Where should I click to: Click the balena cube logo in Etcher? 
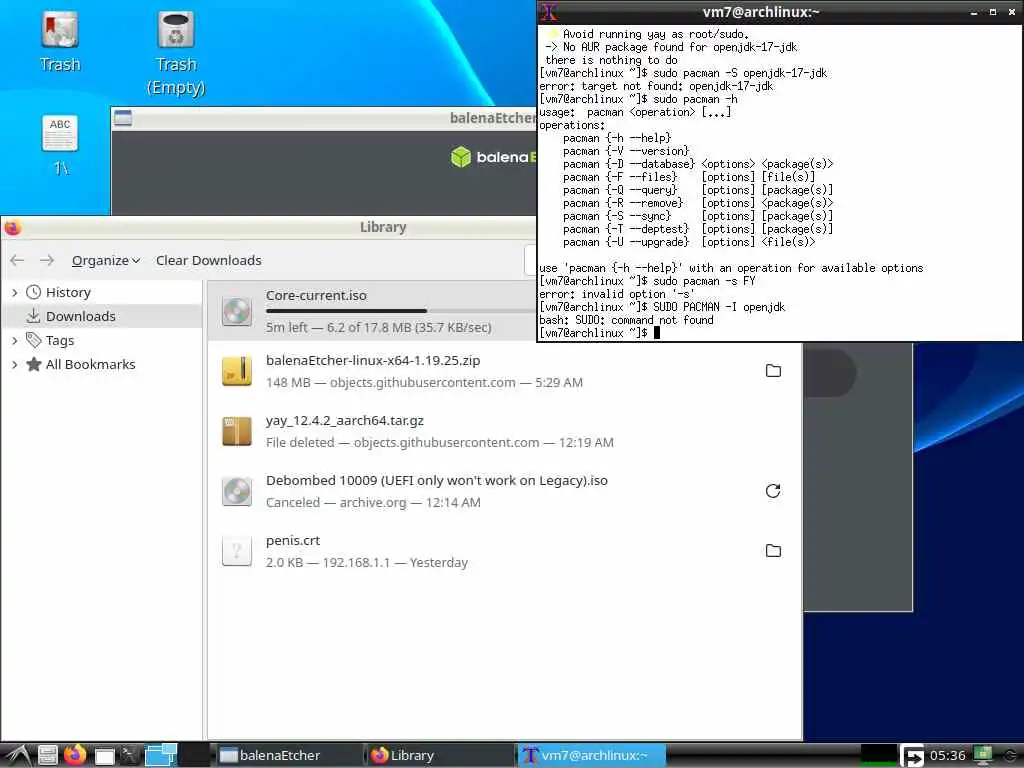pos(460,157)
